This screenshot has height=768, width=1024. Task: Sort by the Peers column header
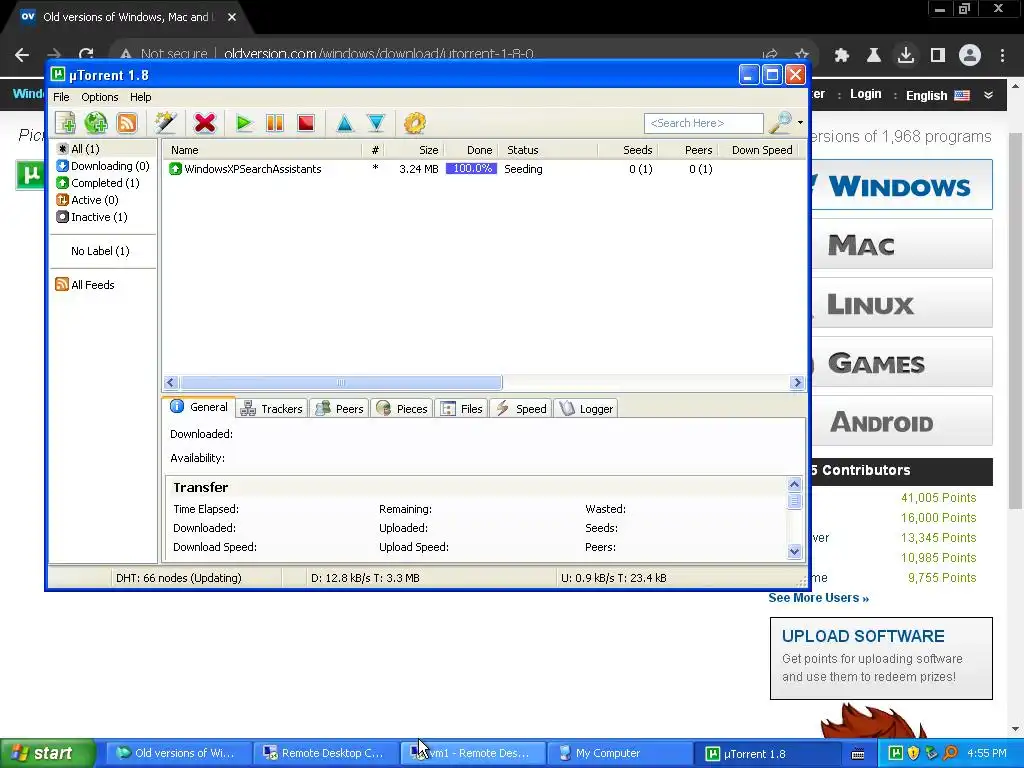[x=688, y=150]
